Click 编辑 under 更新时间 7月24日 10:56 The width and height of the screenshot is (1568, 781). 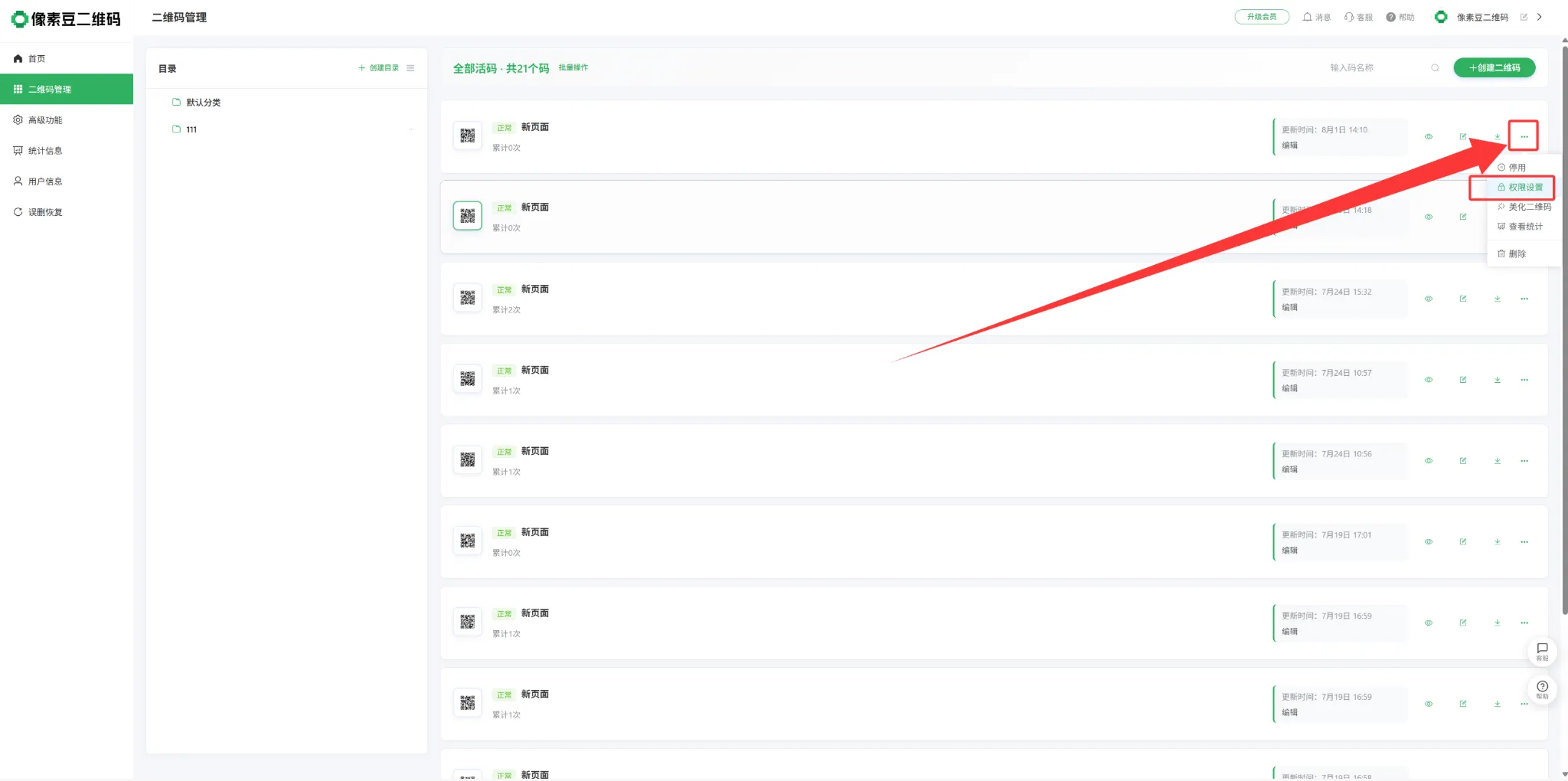(1290, 470)
